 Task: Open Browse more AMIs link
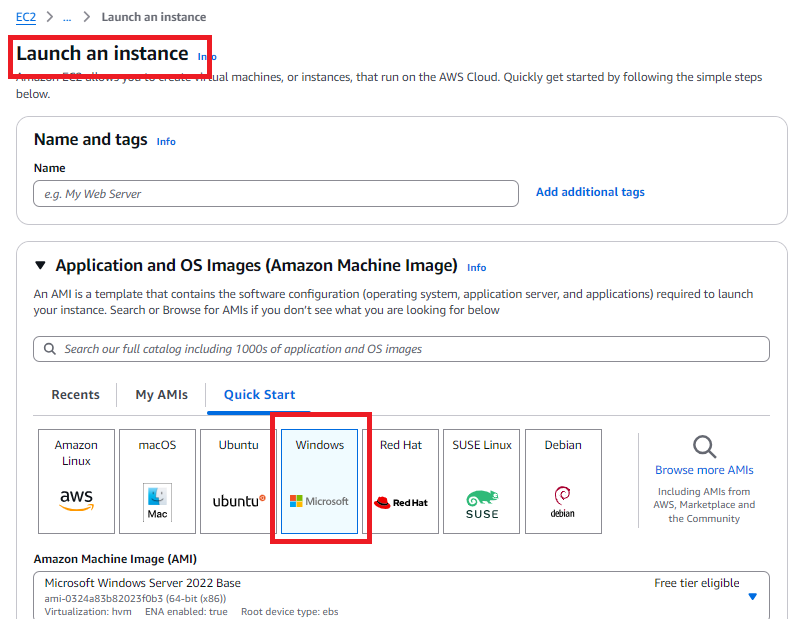click(704, 470)
